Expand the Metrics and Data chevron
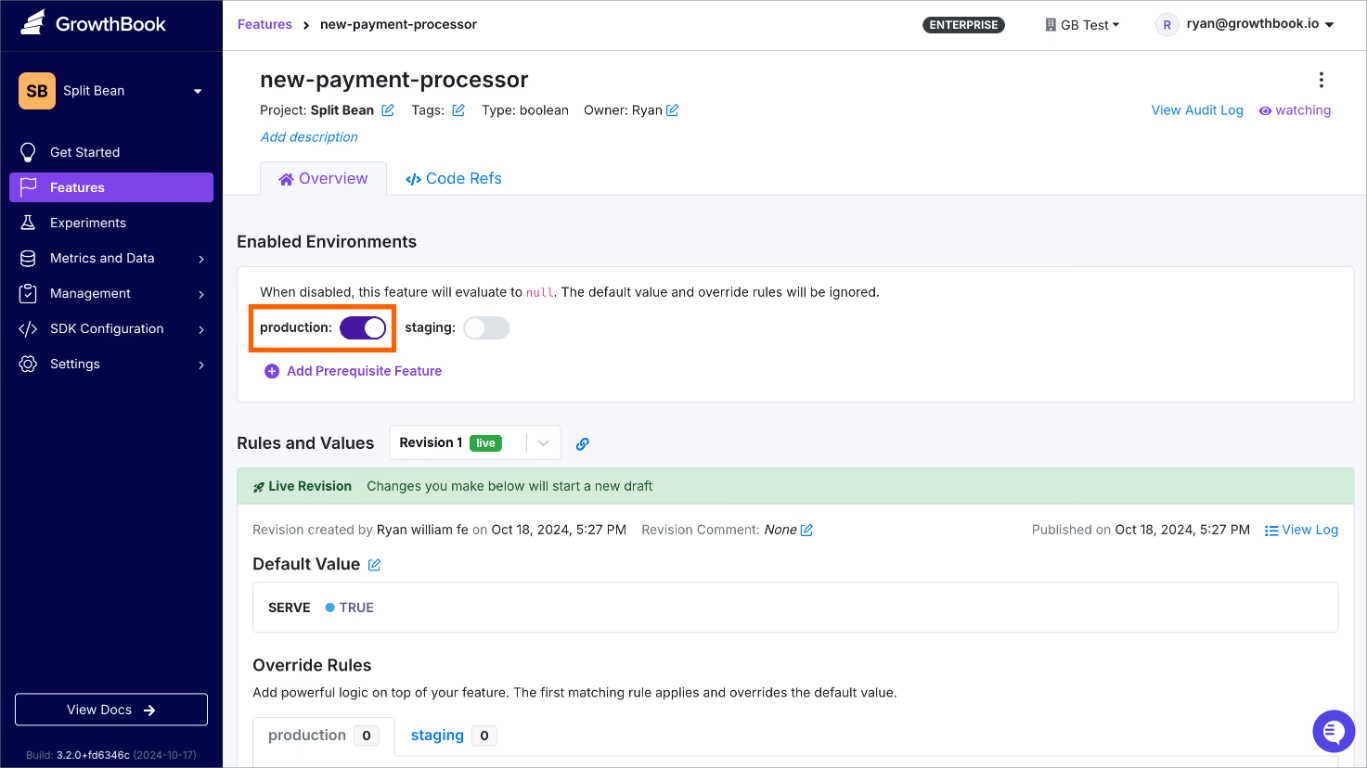Screen dimensions: 1367x768 (201, 259)
